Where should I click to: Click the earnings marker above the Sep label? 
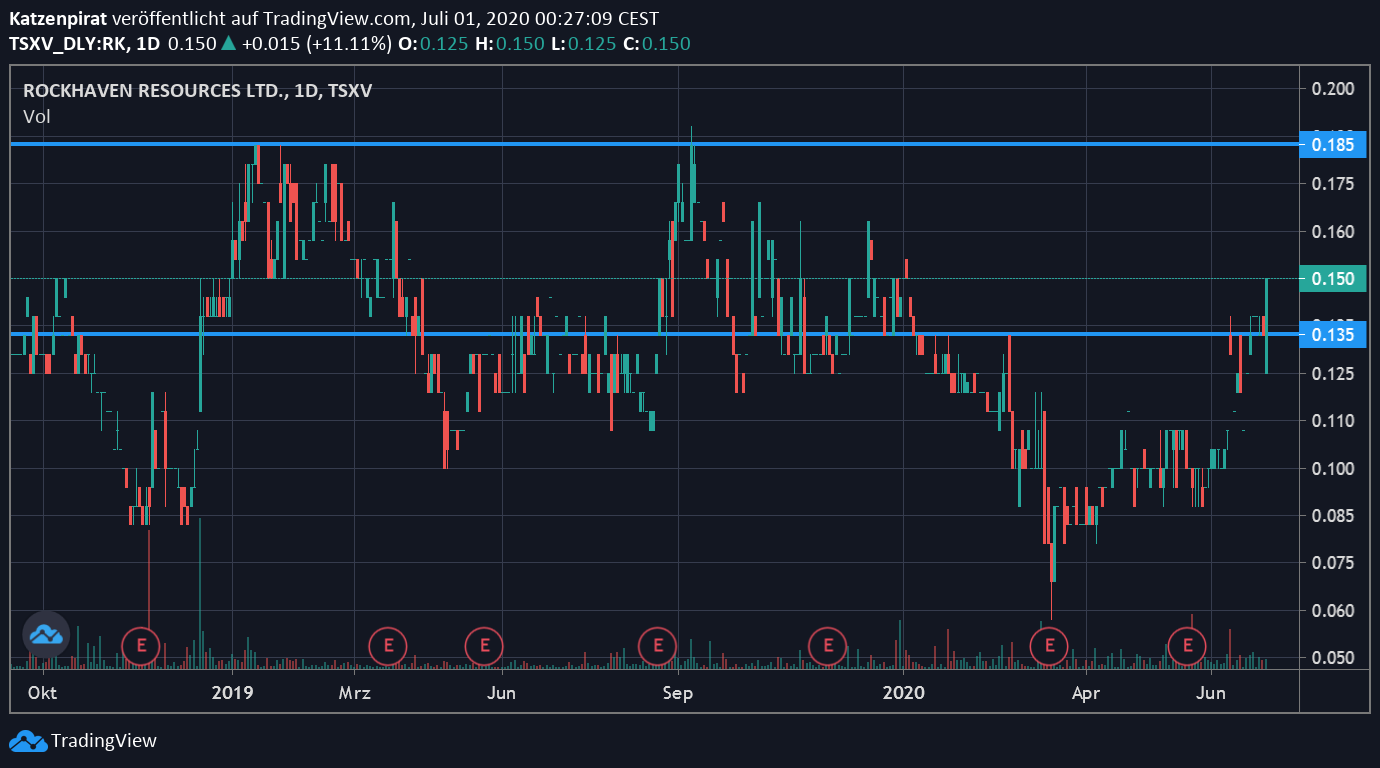(x=657, y=645)
